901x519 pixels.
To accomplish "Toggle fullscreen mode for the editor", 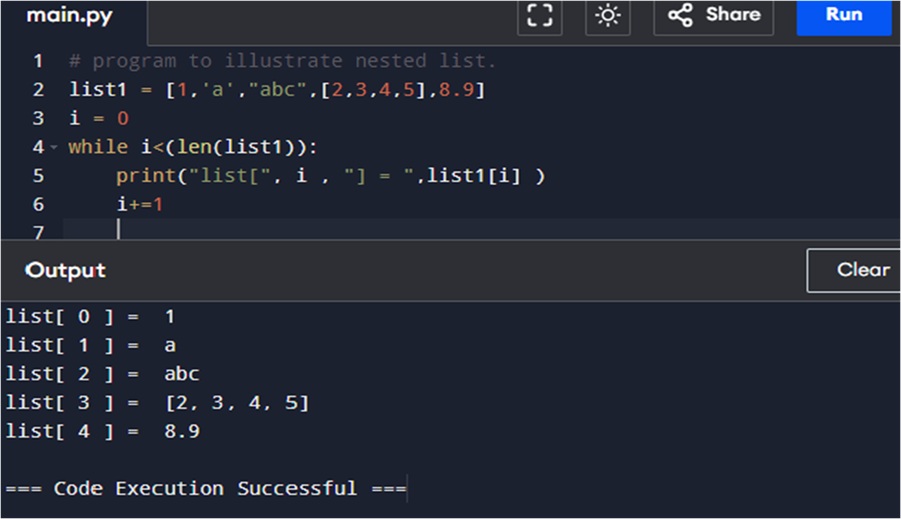I will pyautogui.click(x=539, y=16).
